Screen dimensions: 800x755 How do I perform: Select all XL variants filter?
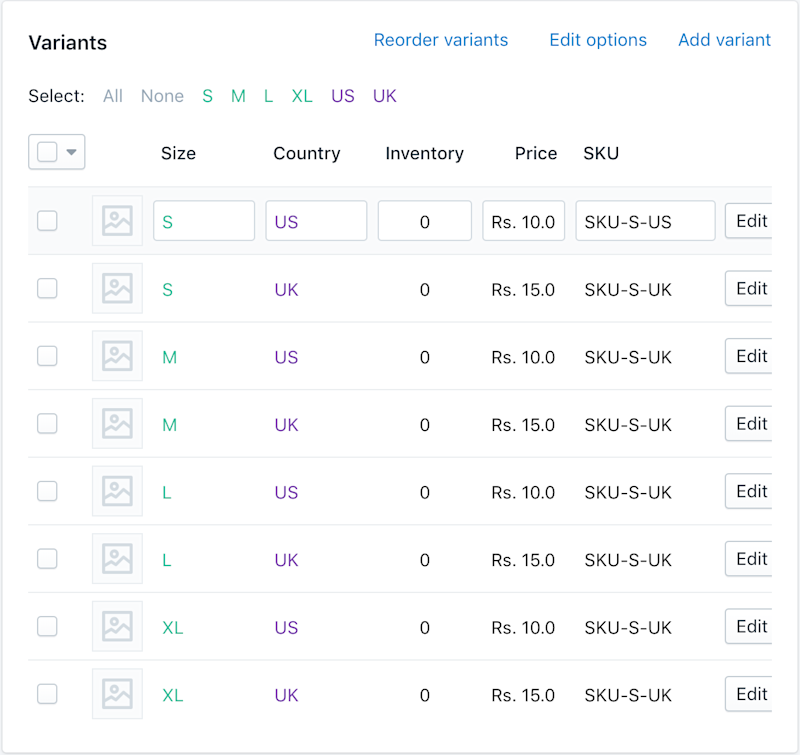click(x=302, y=96)
